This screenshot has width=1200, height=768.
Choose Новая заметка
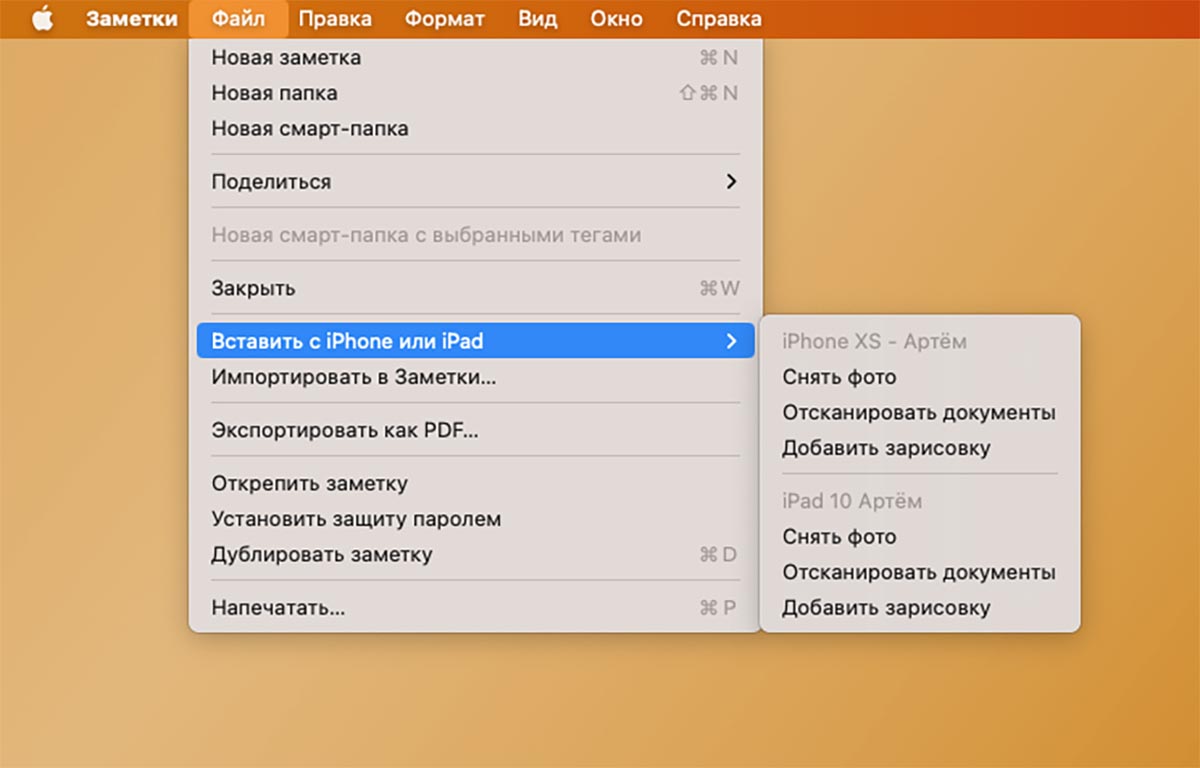pos(475,58)
